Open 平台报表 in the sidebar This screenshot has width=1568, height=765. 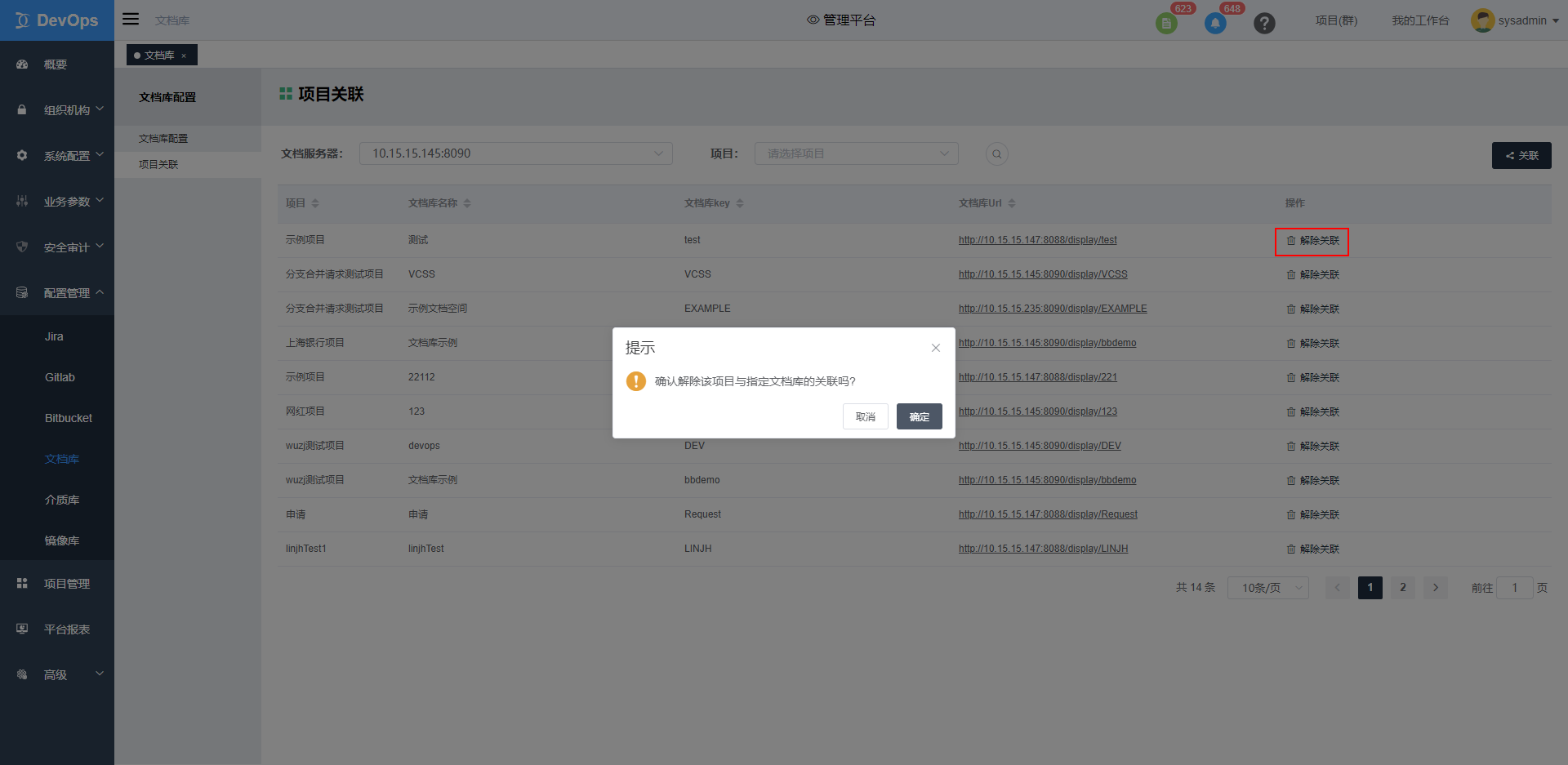57,629
